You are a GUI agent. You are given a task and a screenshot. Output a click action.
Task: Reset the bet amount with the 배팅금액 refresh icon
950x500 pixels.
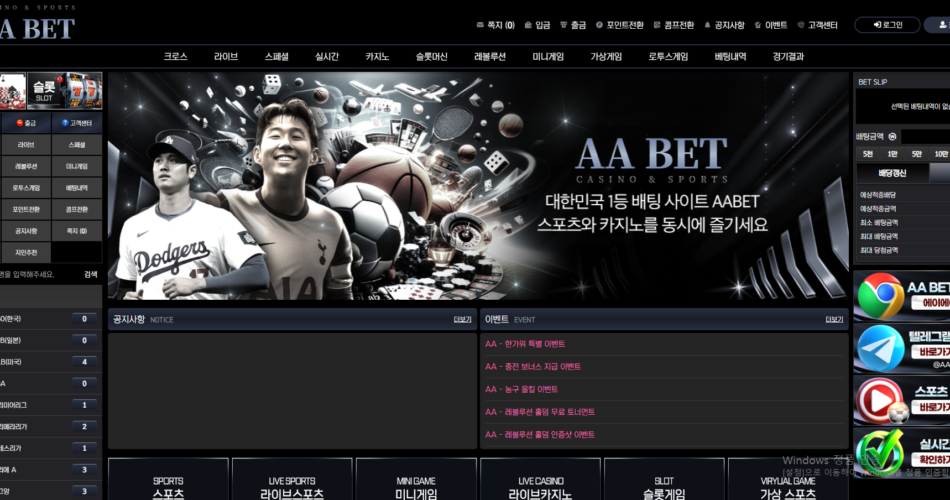[x=892, y=136]
